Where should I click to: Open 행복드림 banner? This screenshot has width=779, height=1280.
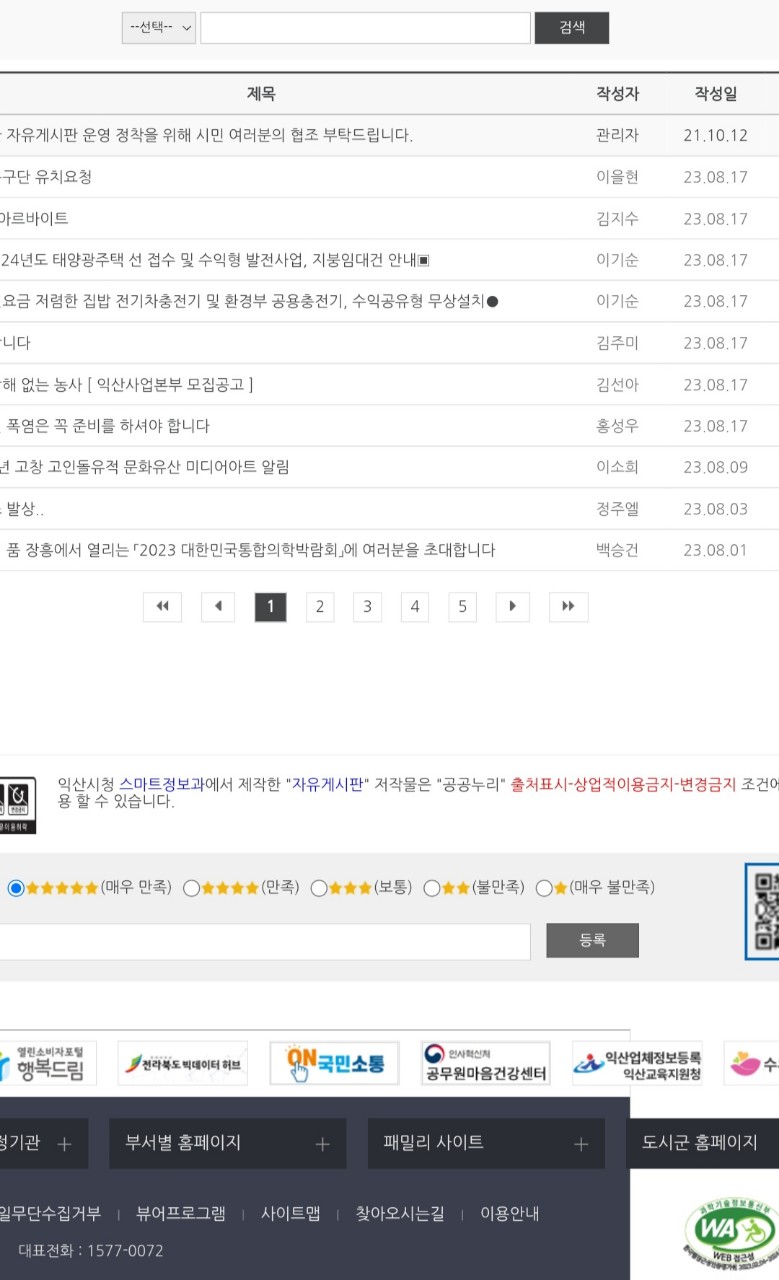[47, 1063]
